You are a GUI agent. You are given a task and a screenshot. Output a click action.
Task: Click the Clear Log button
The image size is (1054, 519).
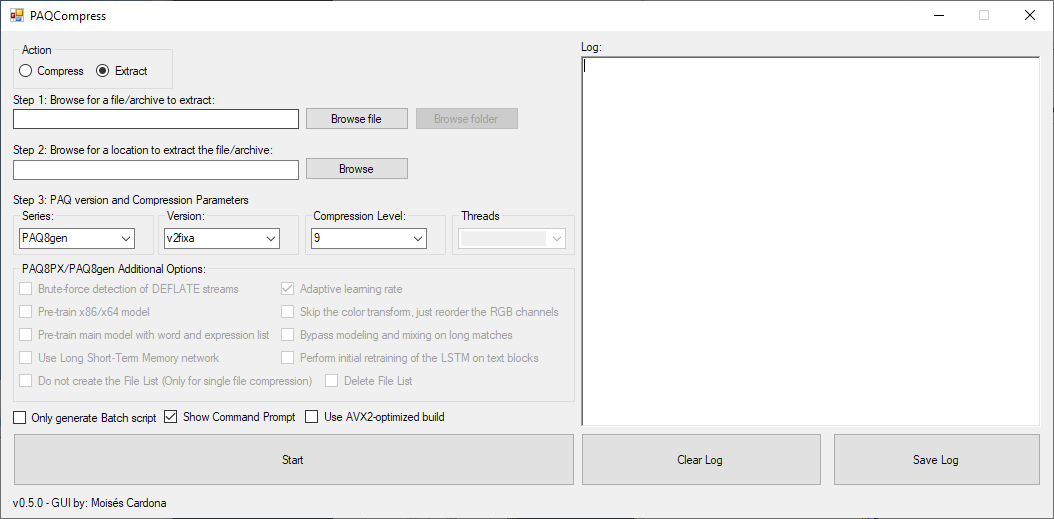pos(700,460)
